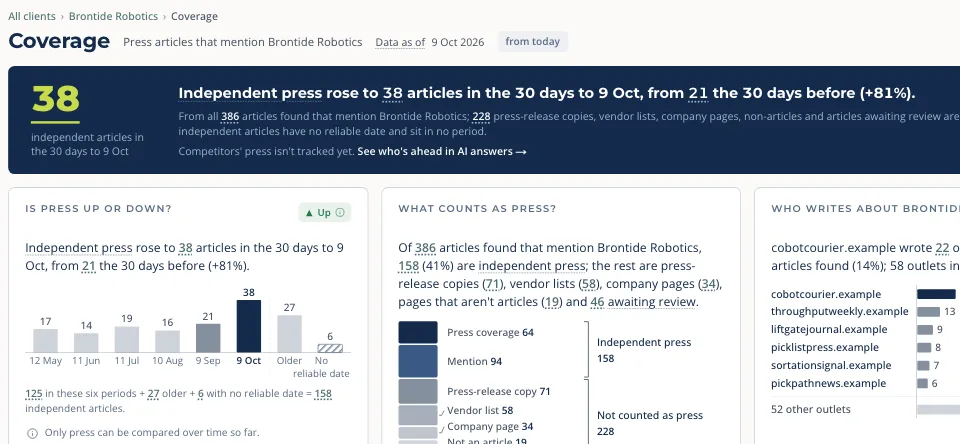Select the 9 Sep bar in the chart

[208, 338]
